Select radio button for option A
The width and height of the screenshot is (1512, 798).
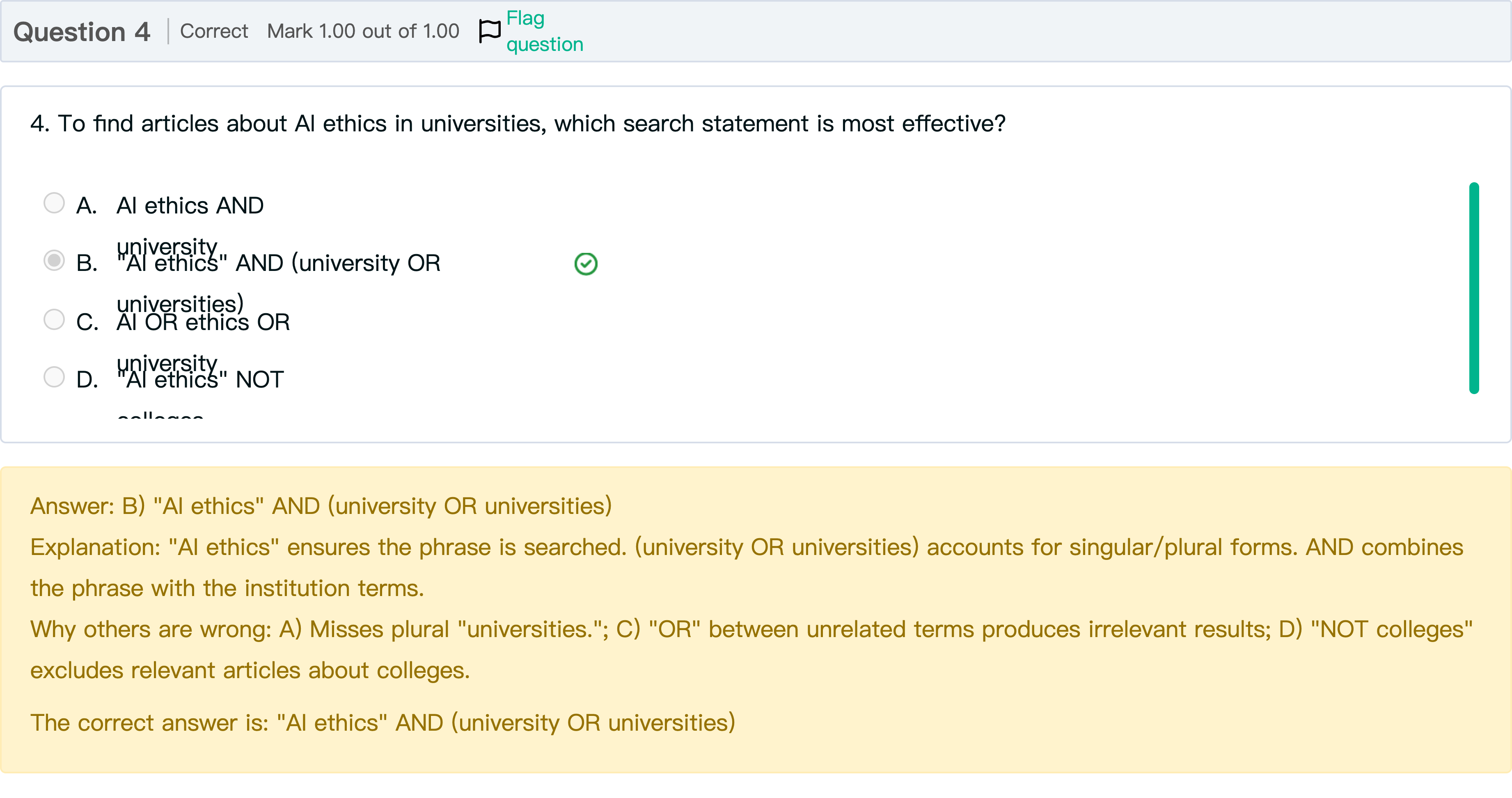(54, 203)
